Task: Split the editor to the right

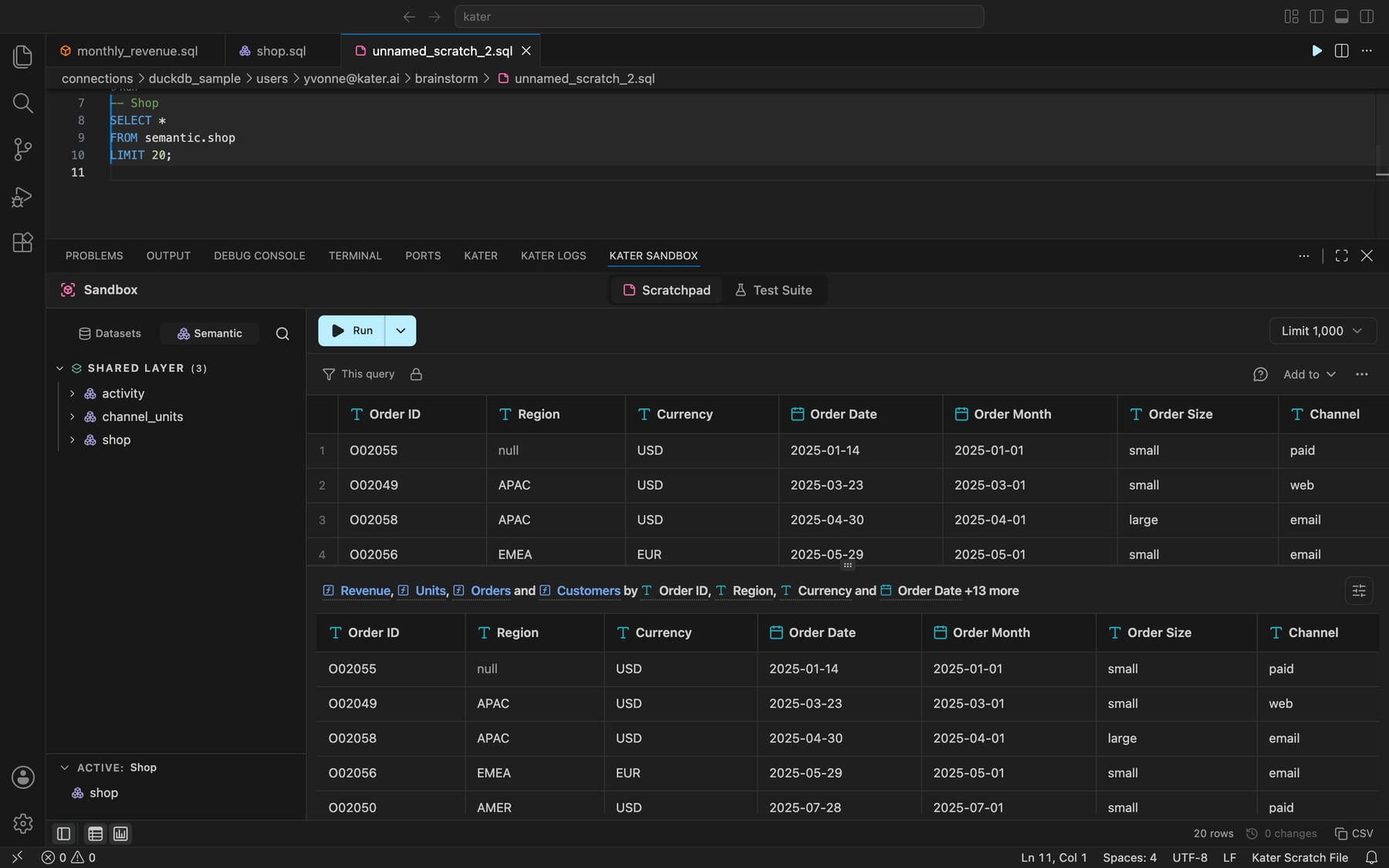Action: pos(1342,50)
